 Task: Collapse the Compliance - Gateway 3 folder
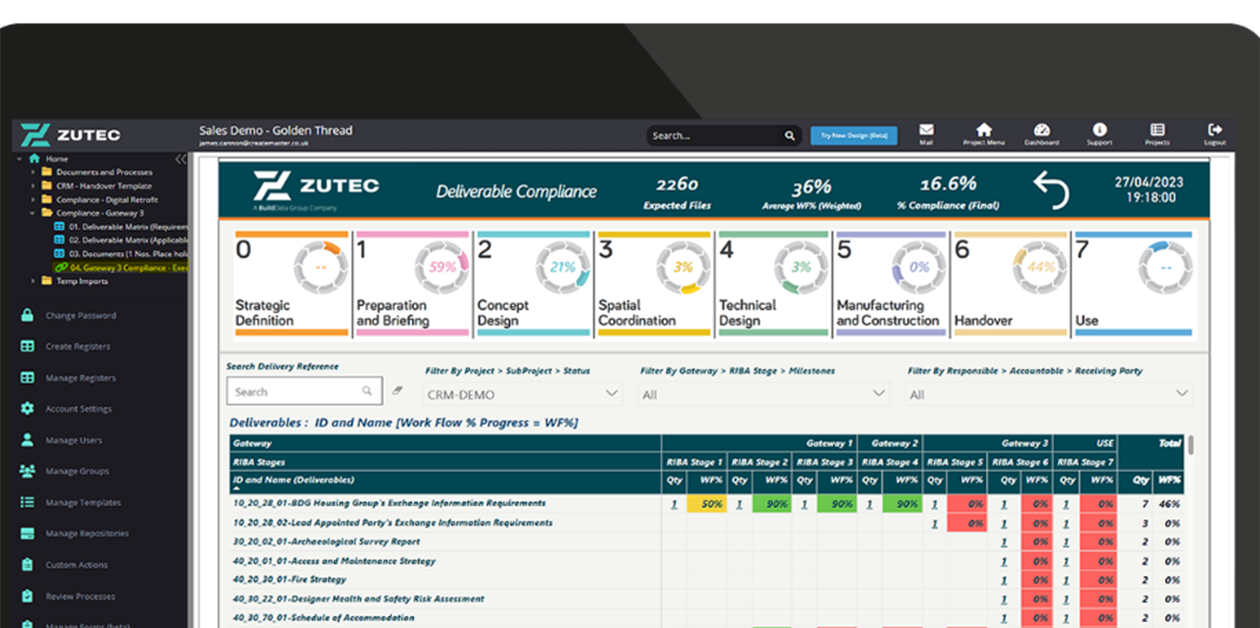click(34, 213)
